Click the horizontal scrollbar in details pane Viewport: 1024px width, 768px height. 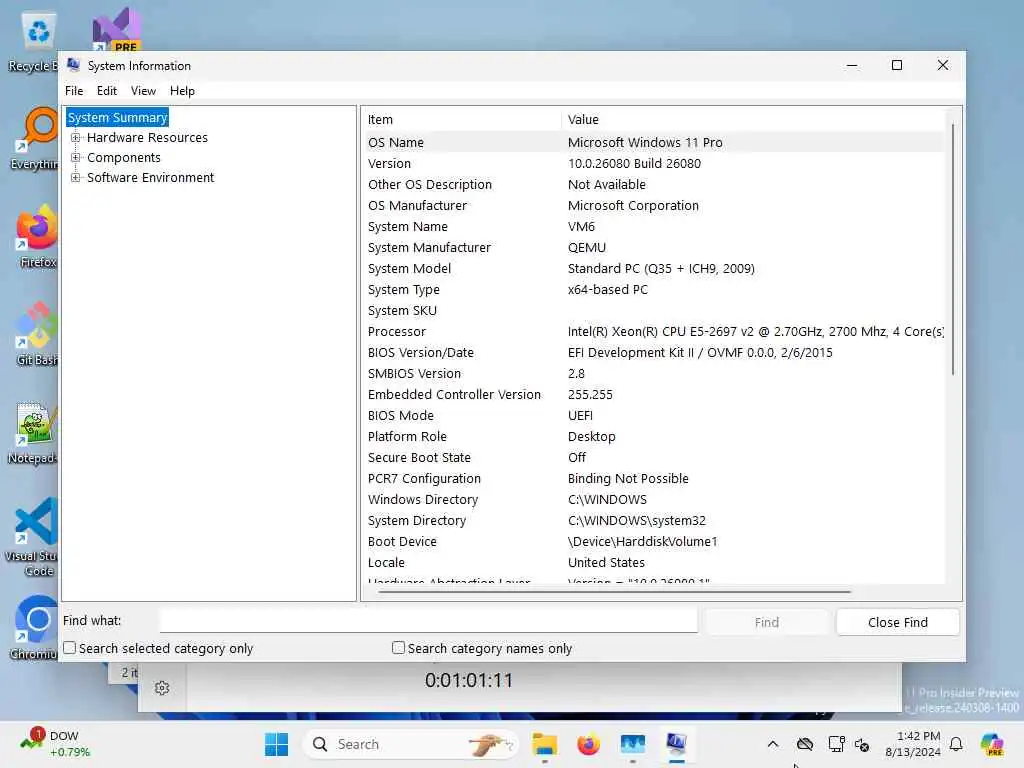tap(614, 592)
